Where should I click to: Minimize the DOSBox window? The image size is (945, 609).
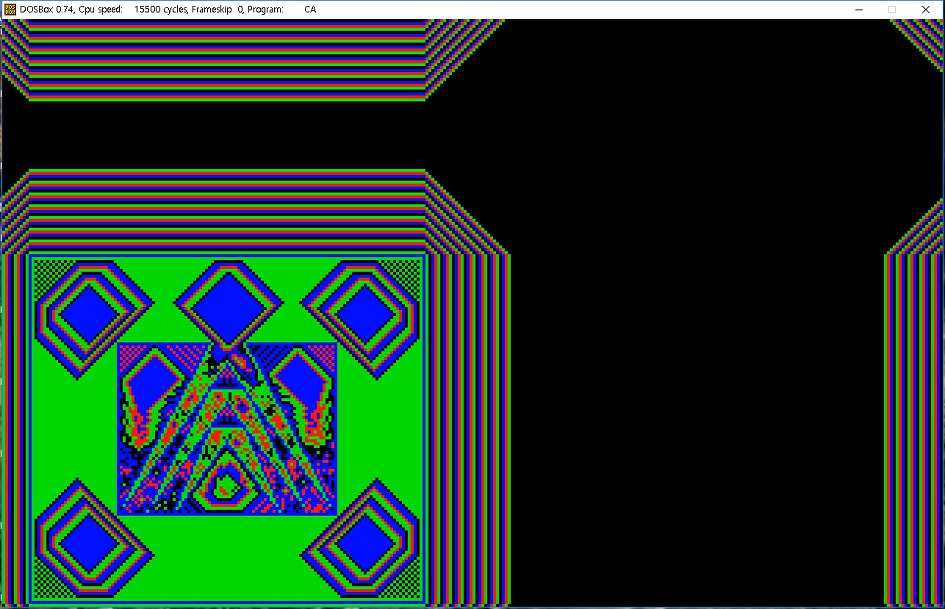tap(859, 10)
